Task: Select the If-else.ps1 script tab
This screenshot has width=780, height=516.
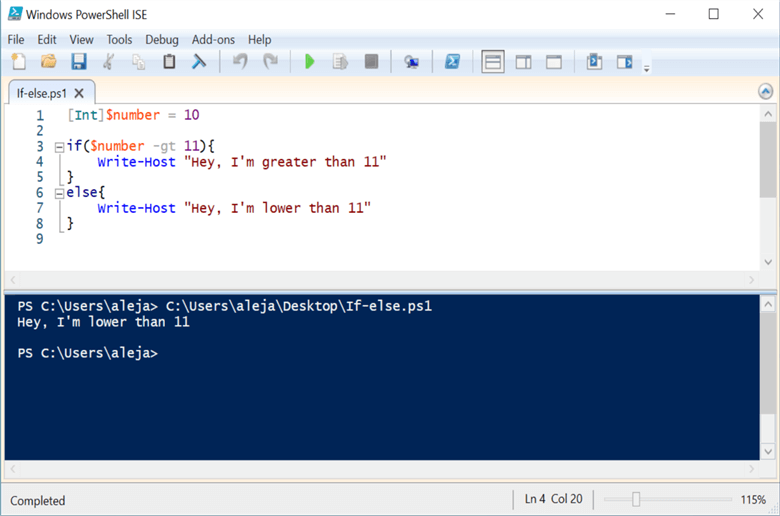Action: 42,93
